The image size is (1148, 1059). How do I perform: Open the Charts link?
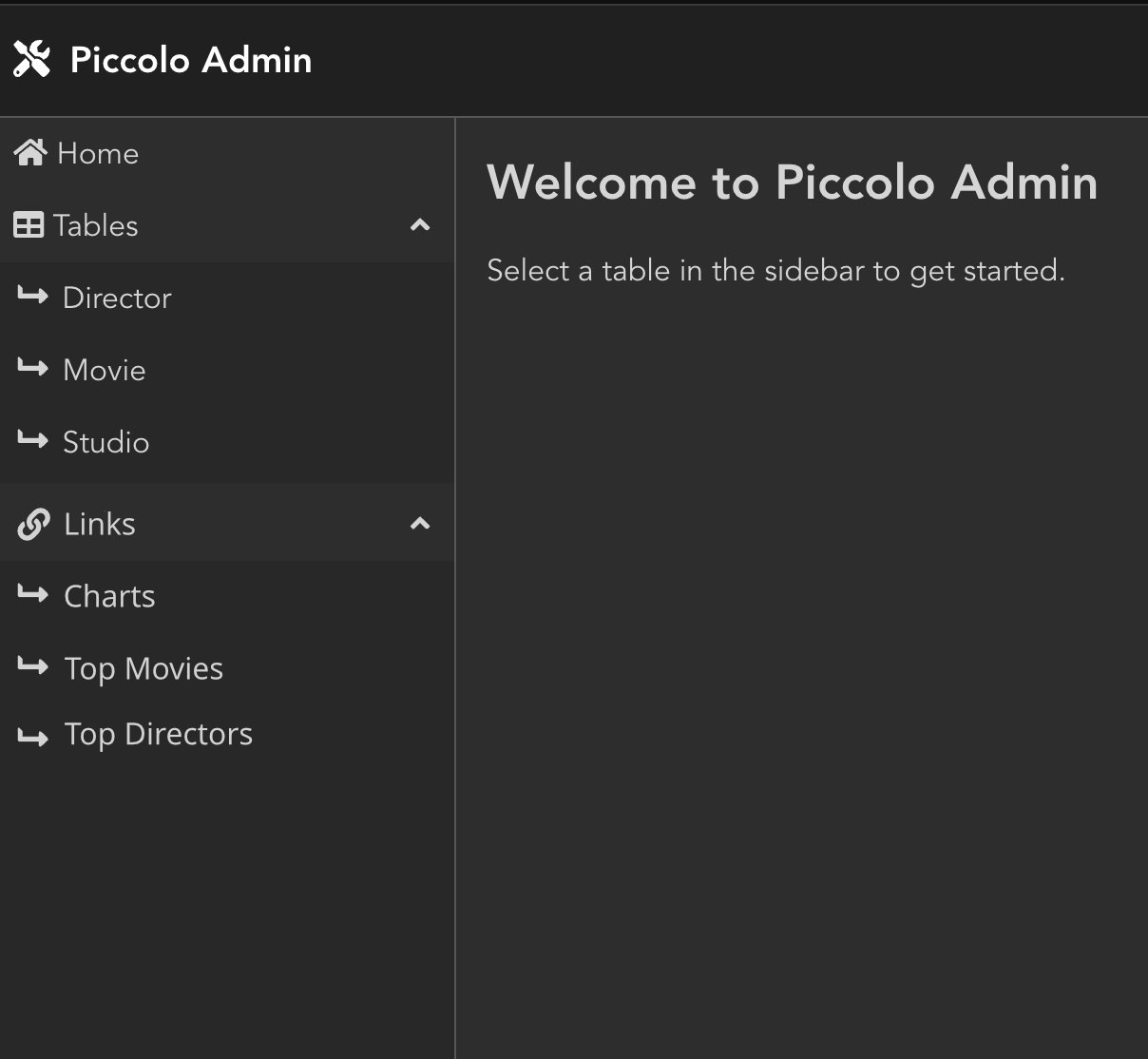click(x=109, y=596)
